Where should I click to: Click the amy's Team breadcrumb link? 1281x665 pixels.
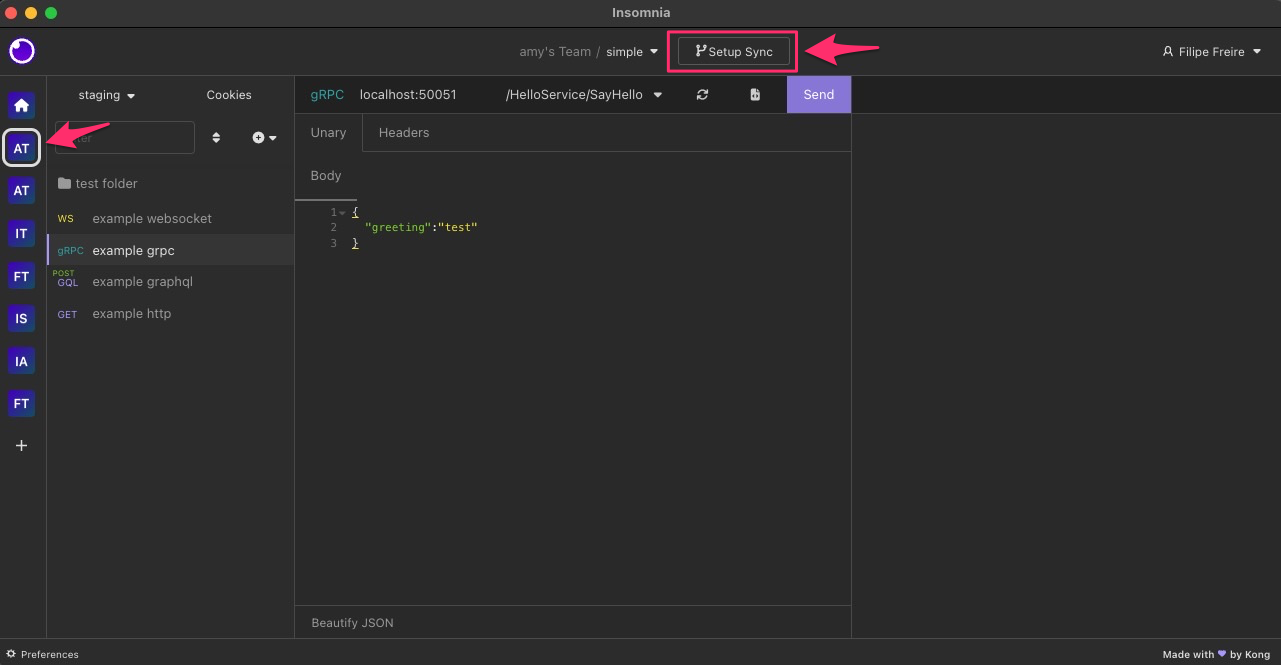pos(555,52)
